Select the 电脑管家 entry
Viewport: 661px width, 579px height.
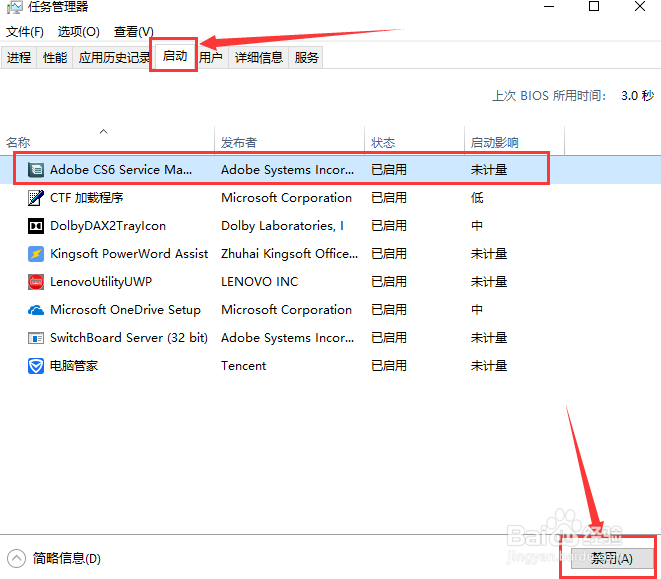[x=74, y=366]
